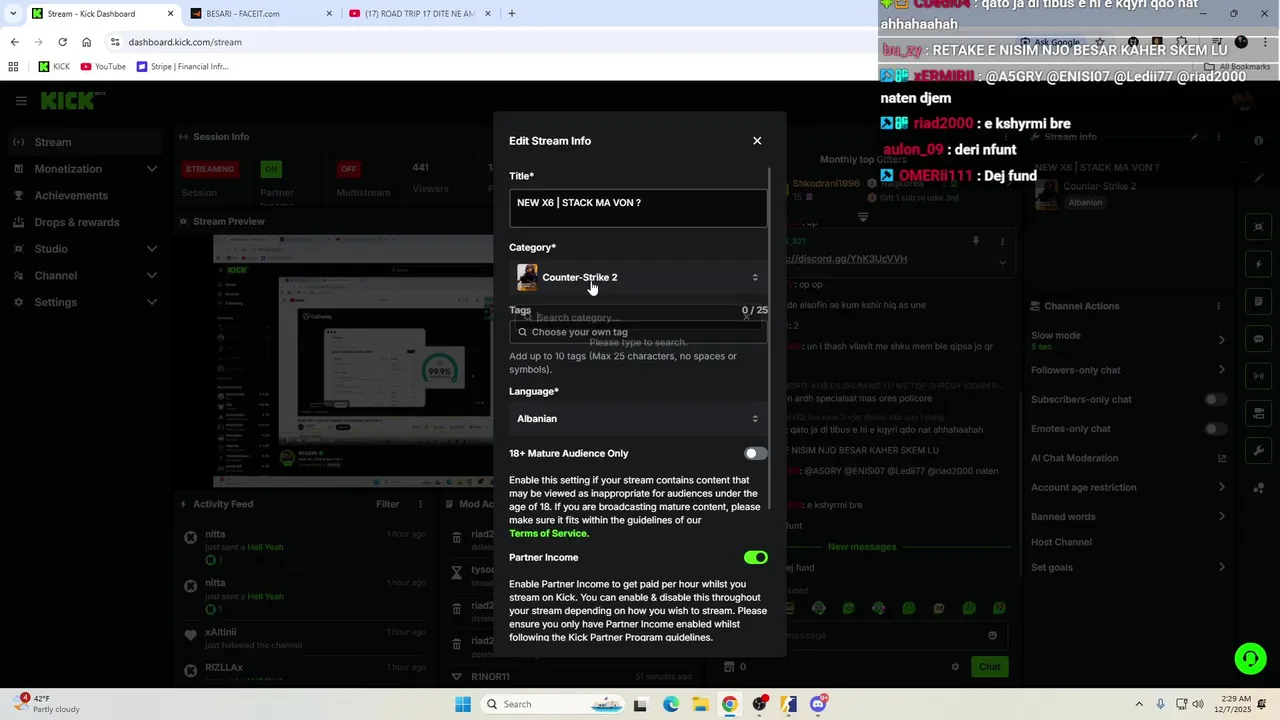
Task: Open Activity Feed three-dot options menu
Action: point(421,505)
